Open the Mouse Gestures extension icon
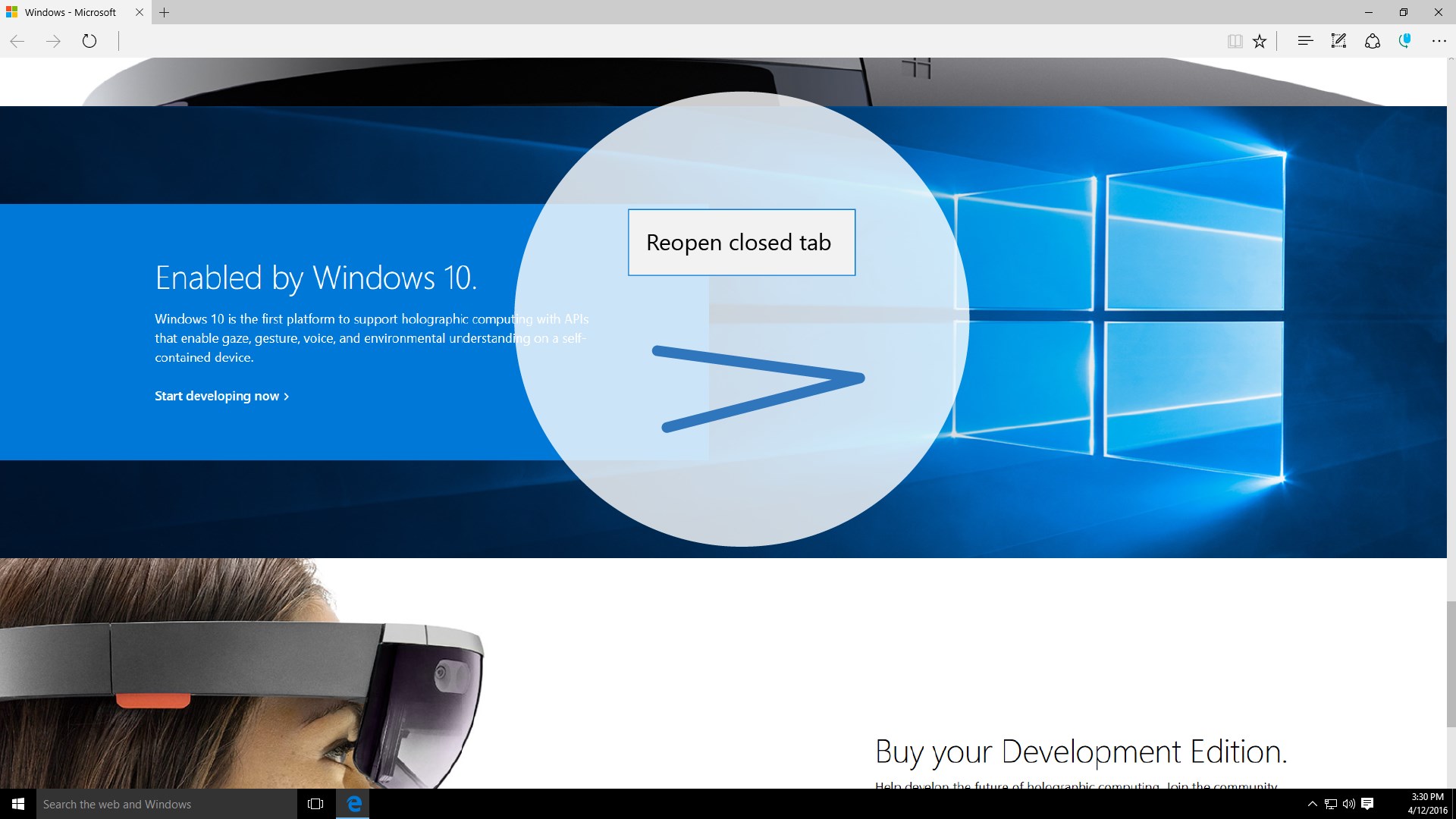Viewport: 1456px width, 819px height. pyautogui.click(x=1405, y=41)
